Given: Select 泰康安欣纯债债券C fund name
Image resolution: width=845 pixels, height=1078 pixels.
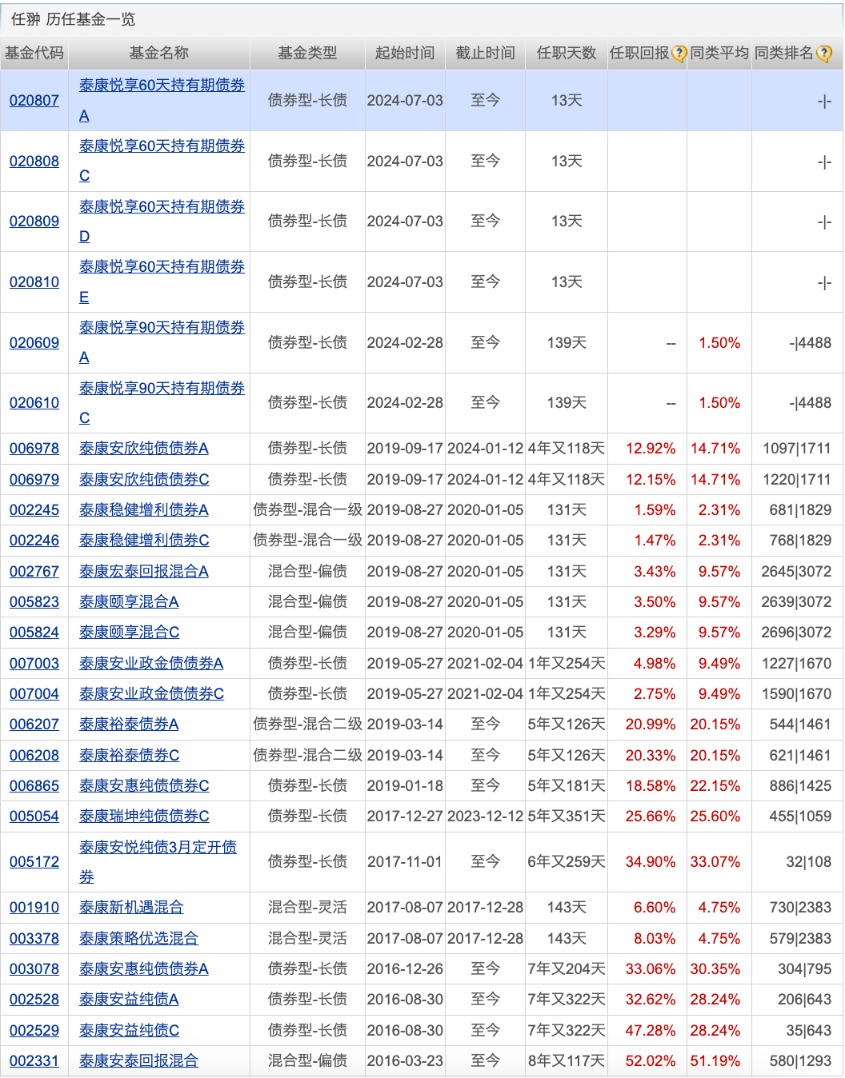Looking at the screenshot, I should click(144, 479).
